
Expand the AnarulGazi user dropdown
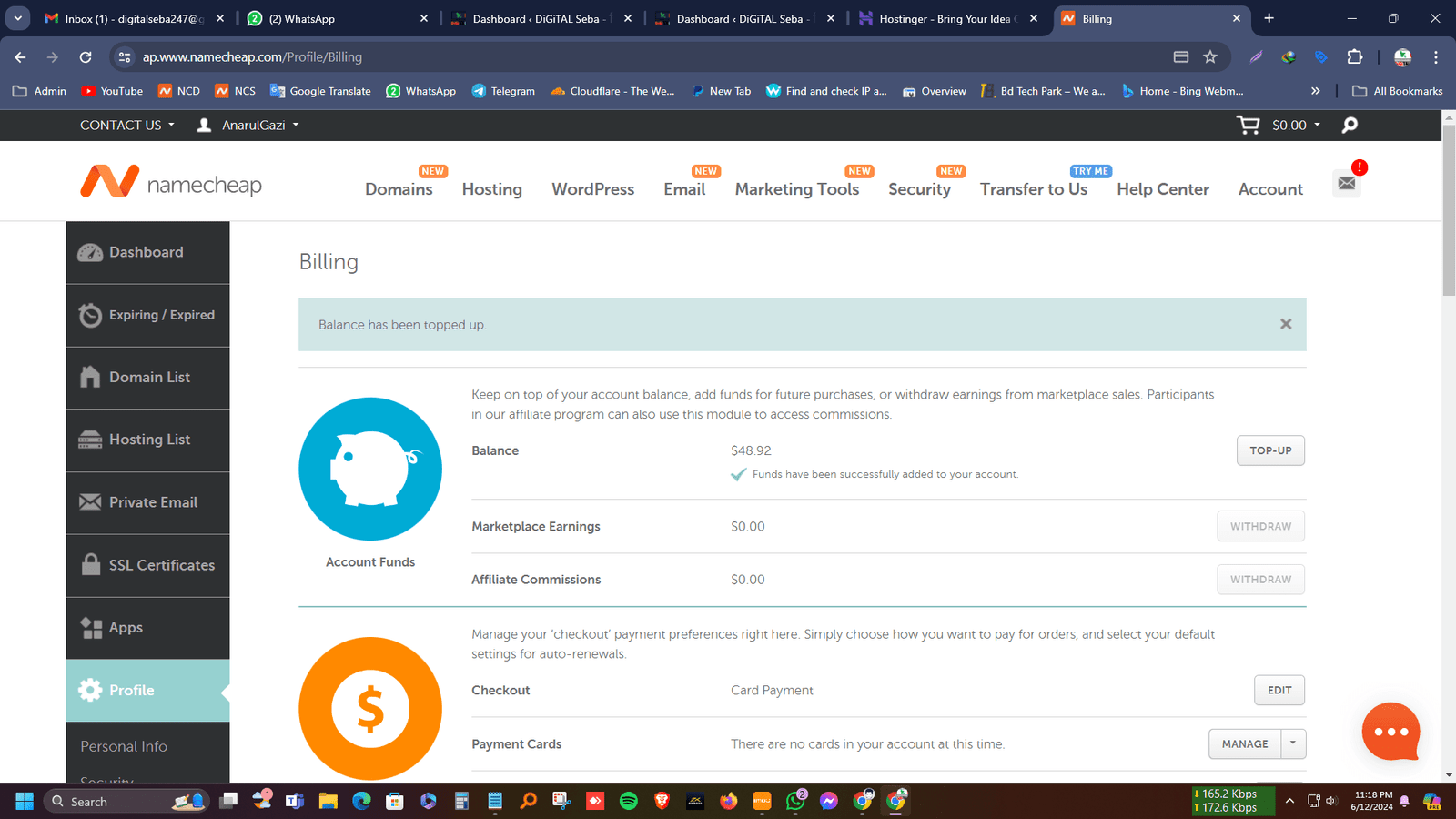click(248, 125)
